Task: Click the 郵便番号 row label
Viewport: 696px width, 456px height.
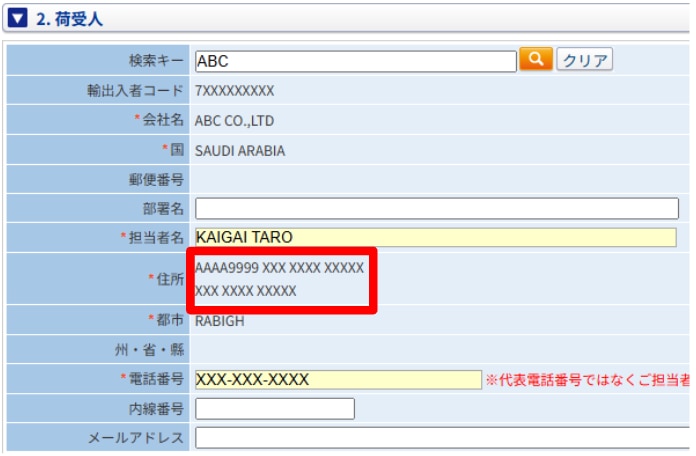Action: pos(150,180)
